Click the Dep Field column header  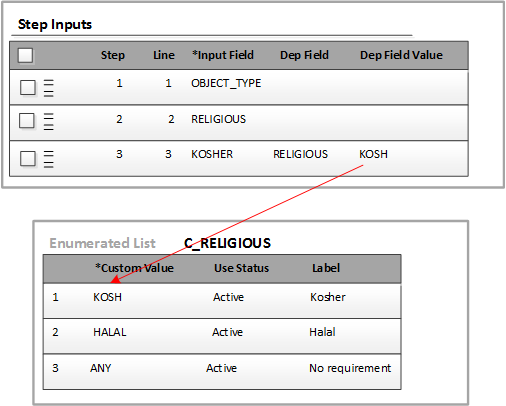[304, 55]
